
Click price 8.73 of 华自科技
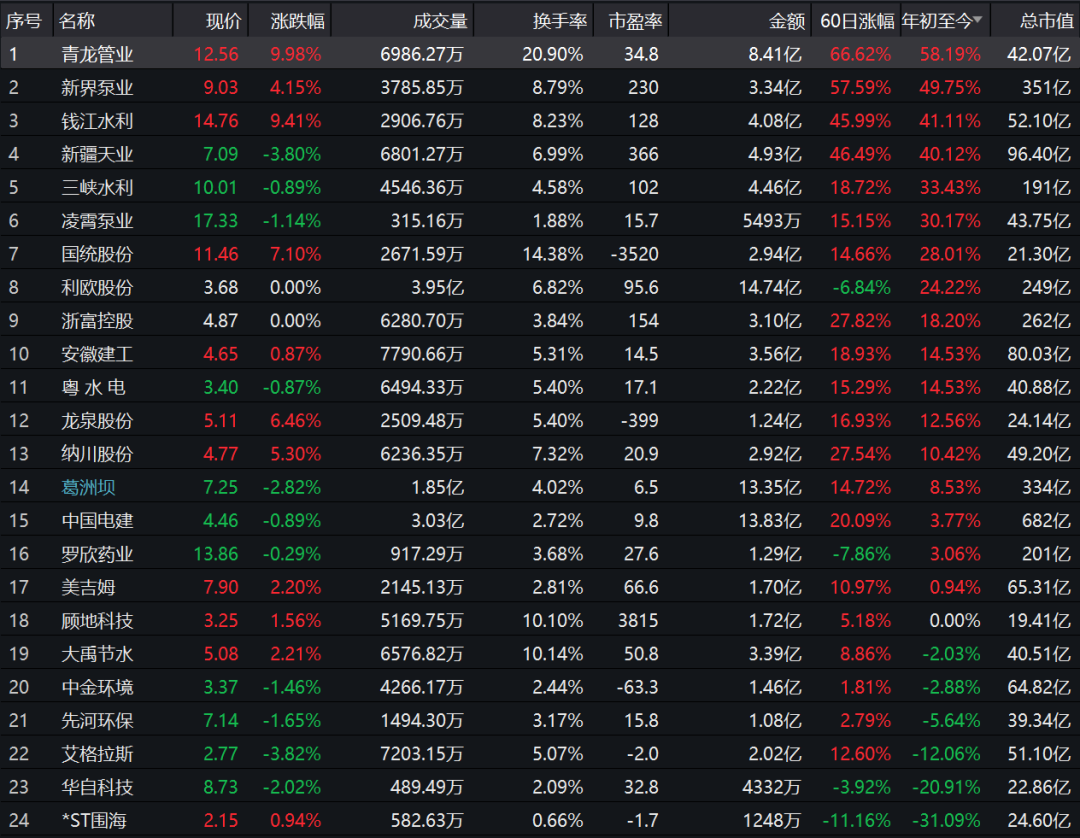pyautogui.click(x=220, y=787)
